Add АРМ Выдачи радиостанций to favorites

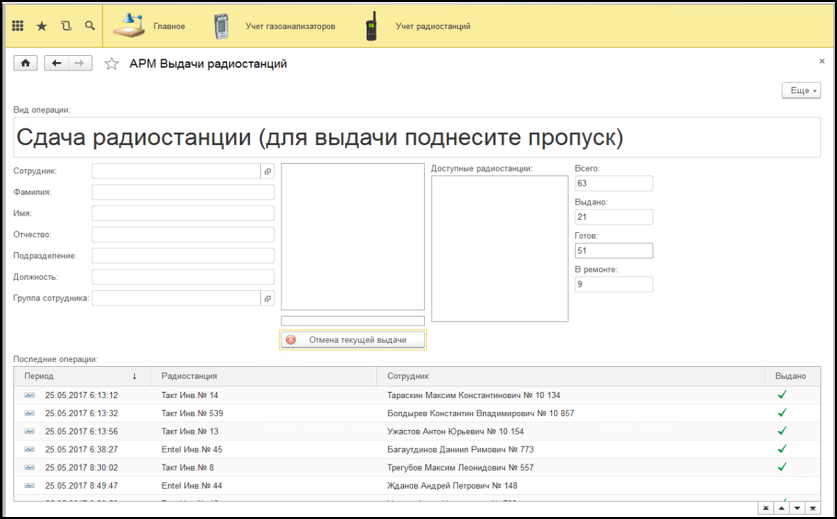[111, 64]
